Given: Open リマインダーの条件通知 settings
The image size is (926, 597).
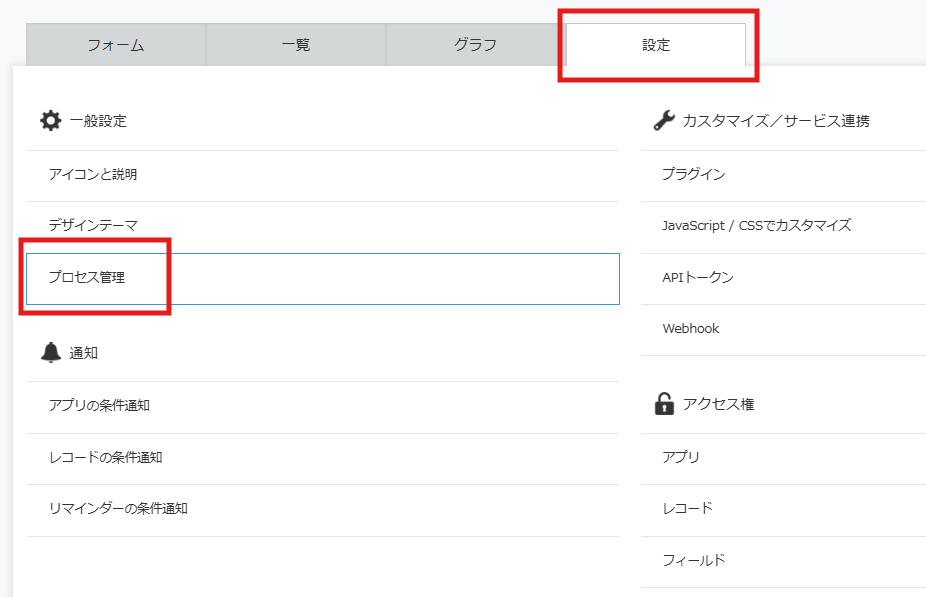Looking at the screenshot, I should [118, 509].
